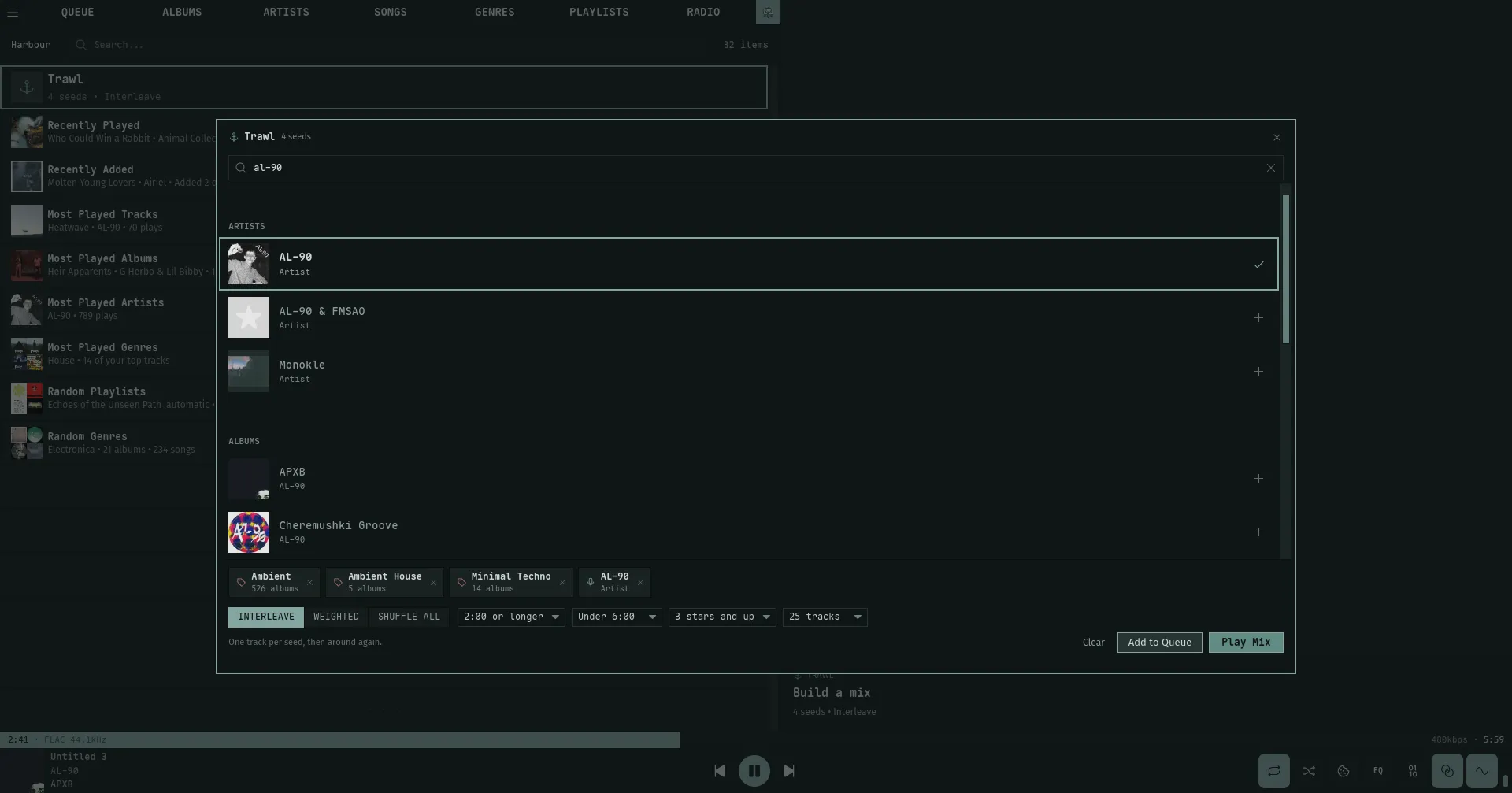
Task: Click Clear to reset seeds
Action: click(1093, 643)
